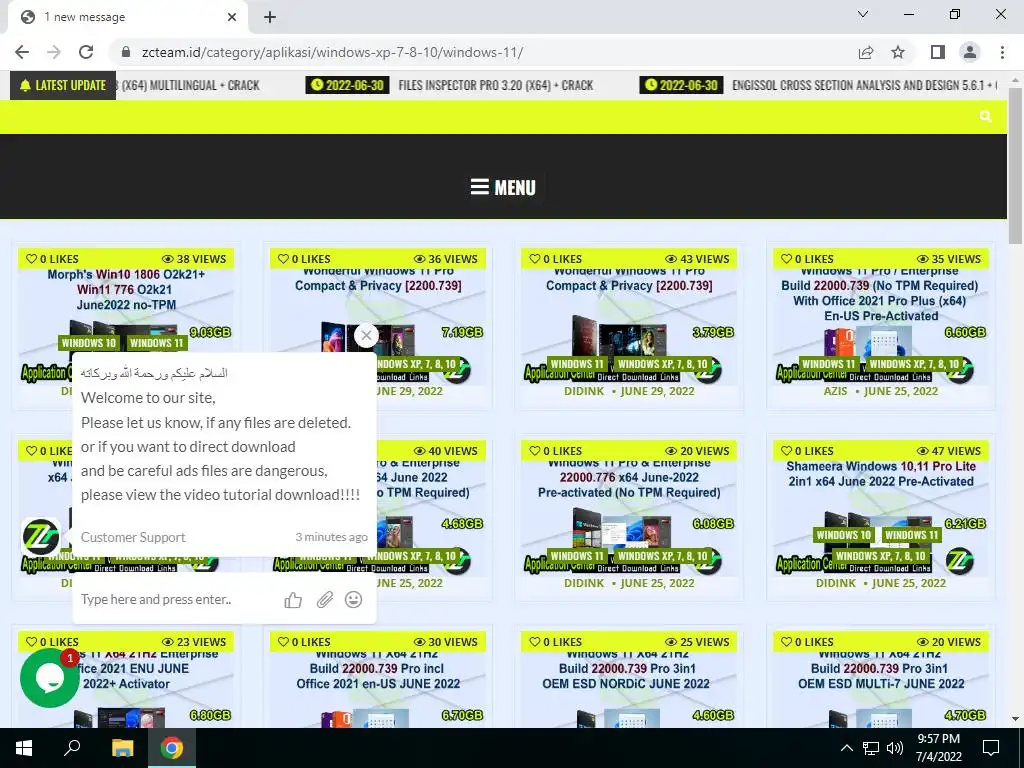Open Engissol Cross Section Analysis ticker link

(x=864, y=86)
